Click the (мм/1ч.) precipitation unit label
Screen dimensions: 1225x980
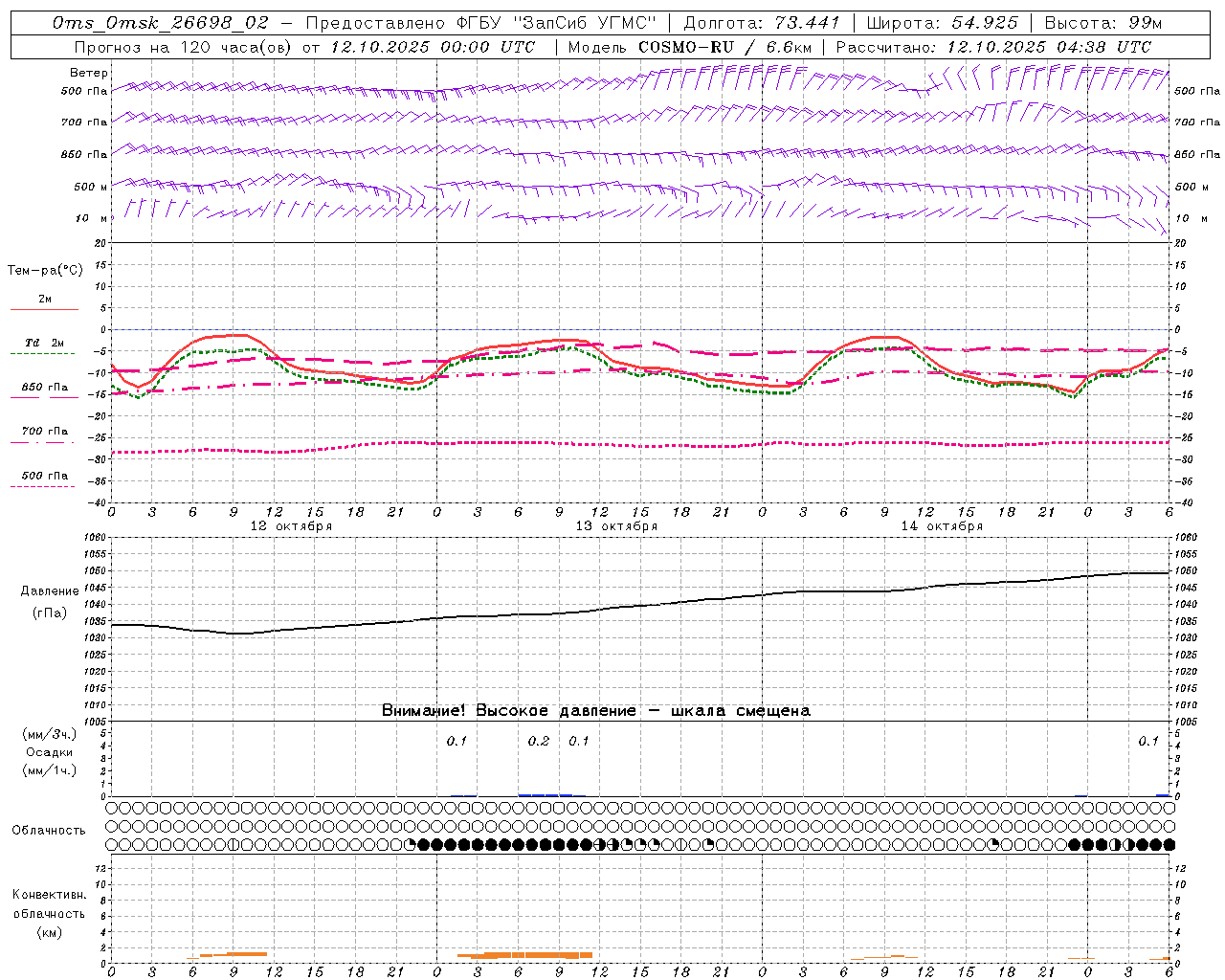50,770
